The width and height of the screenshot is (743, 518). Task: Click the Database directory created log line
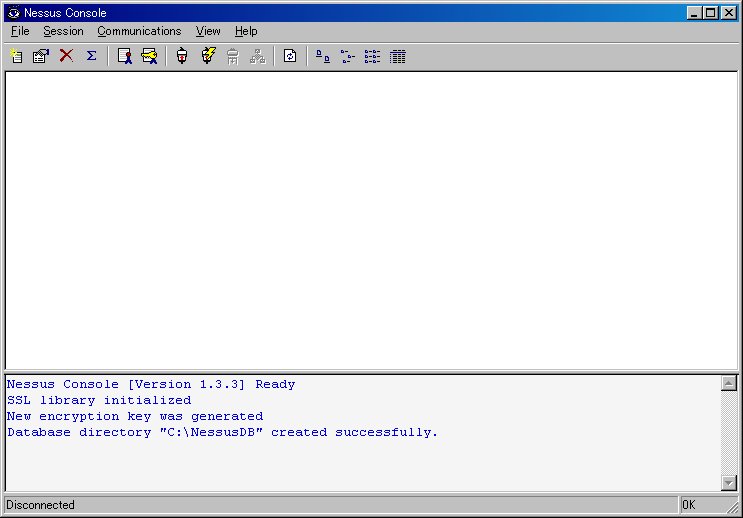point(222,433)
